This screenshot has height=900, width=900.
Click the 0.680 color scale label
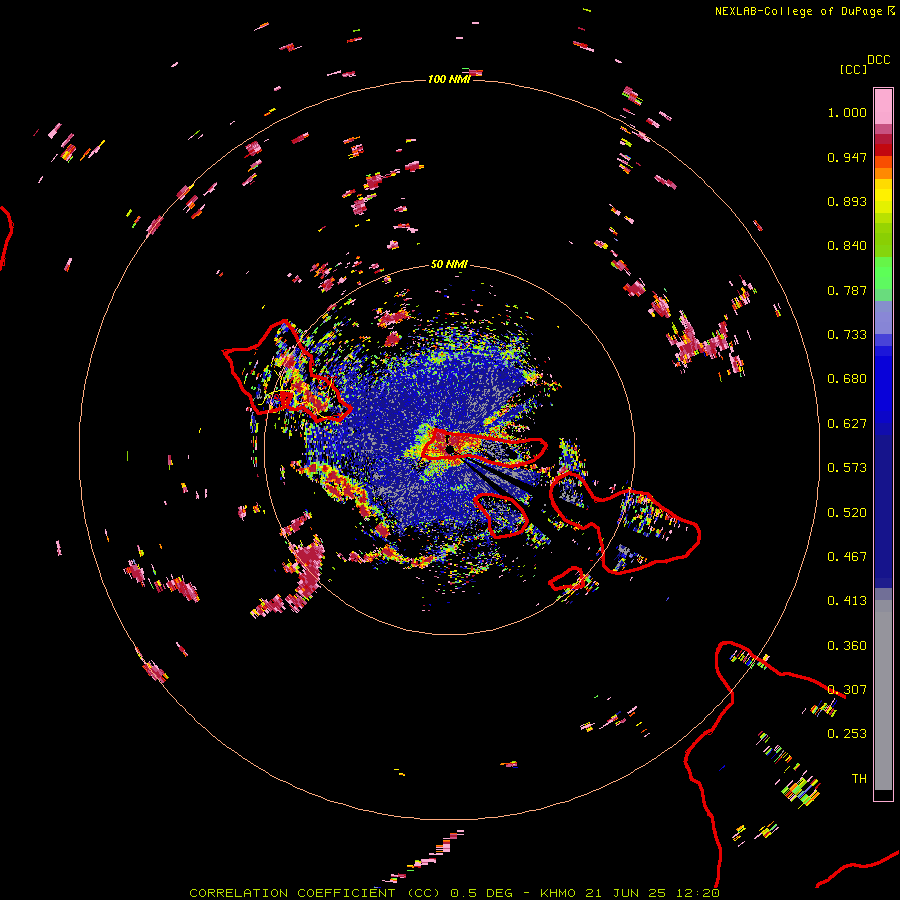[847, 379]
